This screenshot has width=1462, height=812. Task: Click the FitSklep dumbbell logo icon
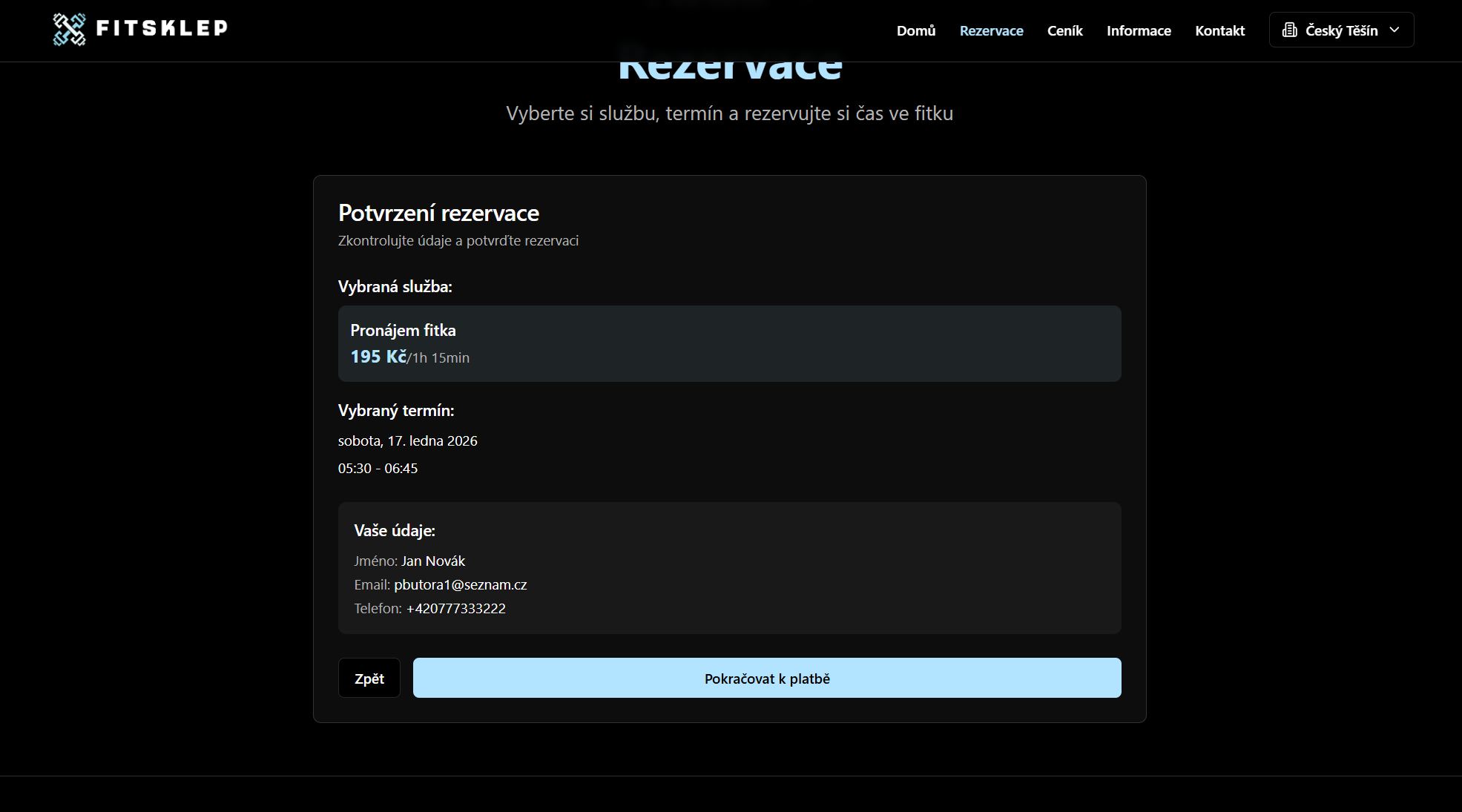click(x=69, y=30)
